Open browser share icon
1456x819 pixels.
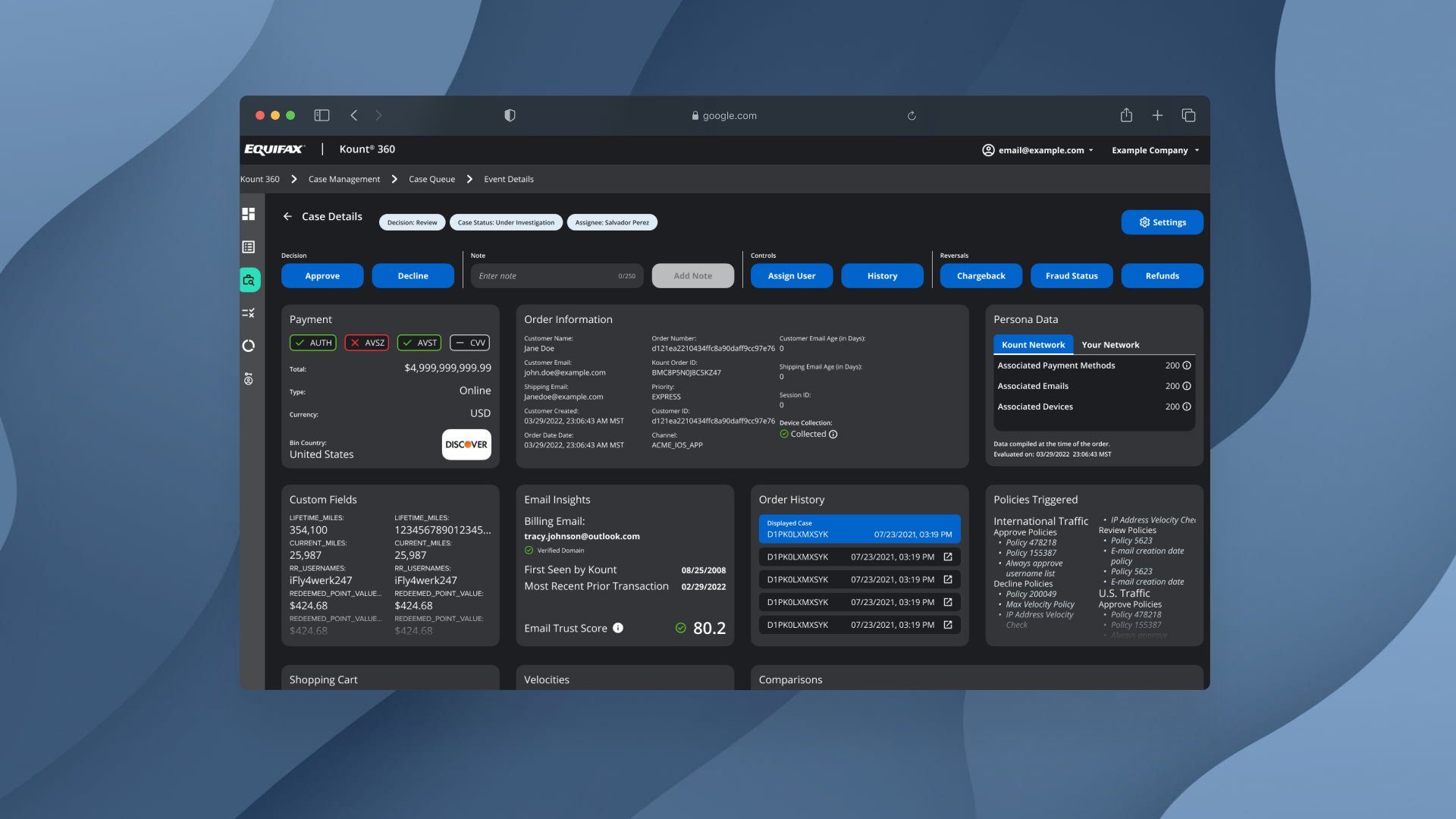pyautogui.click(x=1126, y=115)
